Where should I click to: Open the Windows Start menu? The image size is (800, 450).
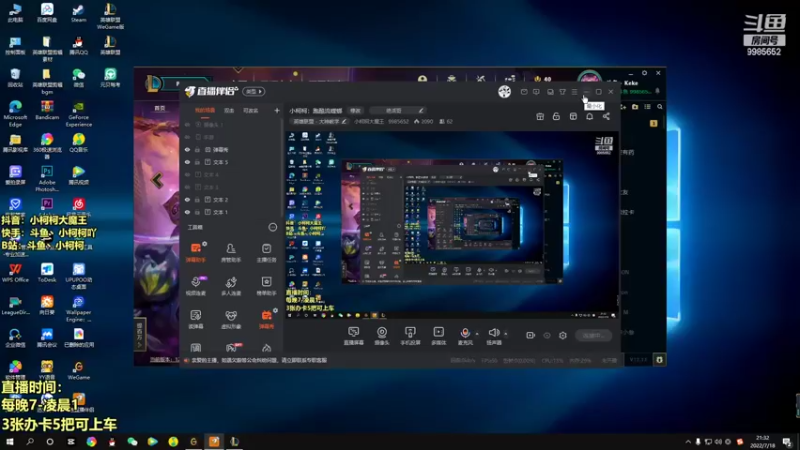[x=10, y=441]
